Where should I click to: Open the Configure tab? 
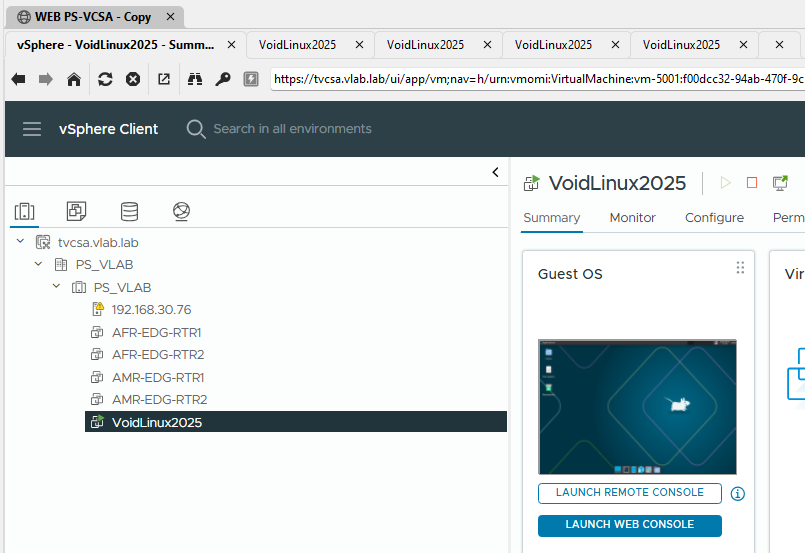(x=714, y=218)
